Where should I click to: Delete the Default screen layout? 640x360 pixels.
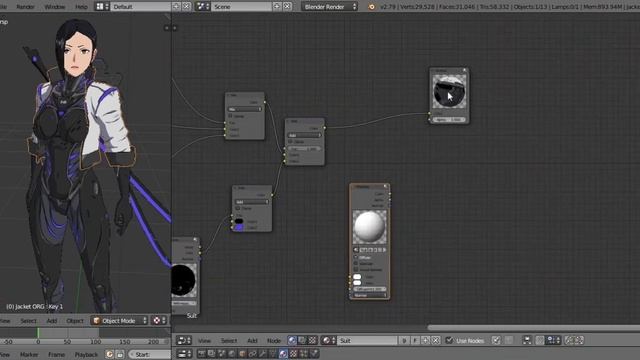coord(186,7)
